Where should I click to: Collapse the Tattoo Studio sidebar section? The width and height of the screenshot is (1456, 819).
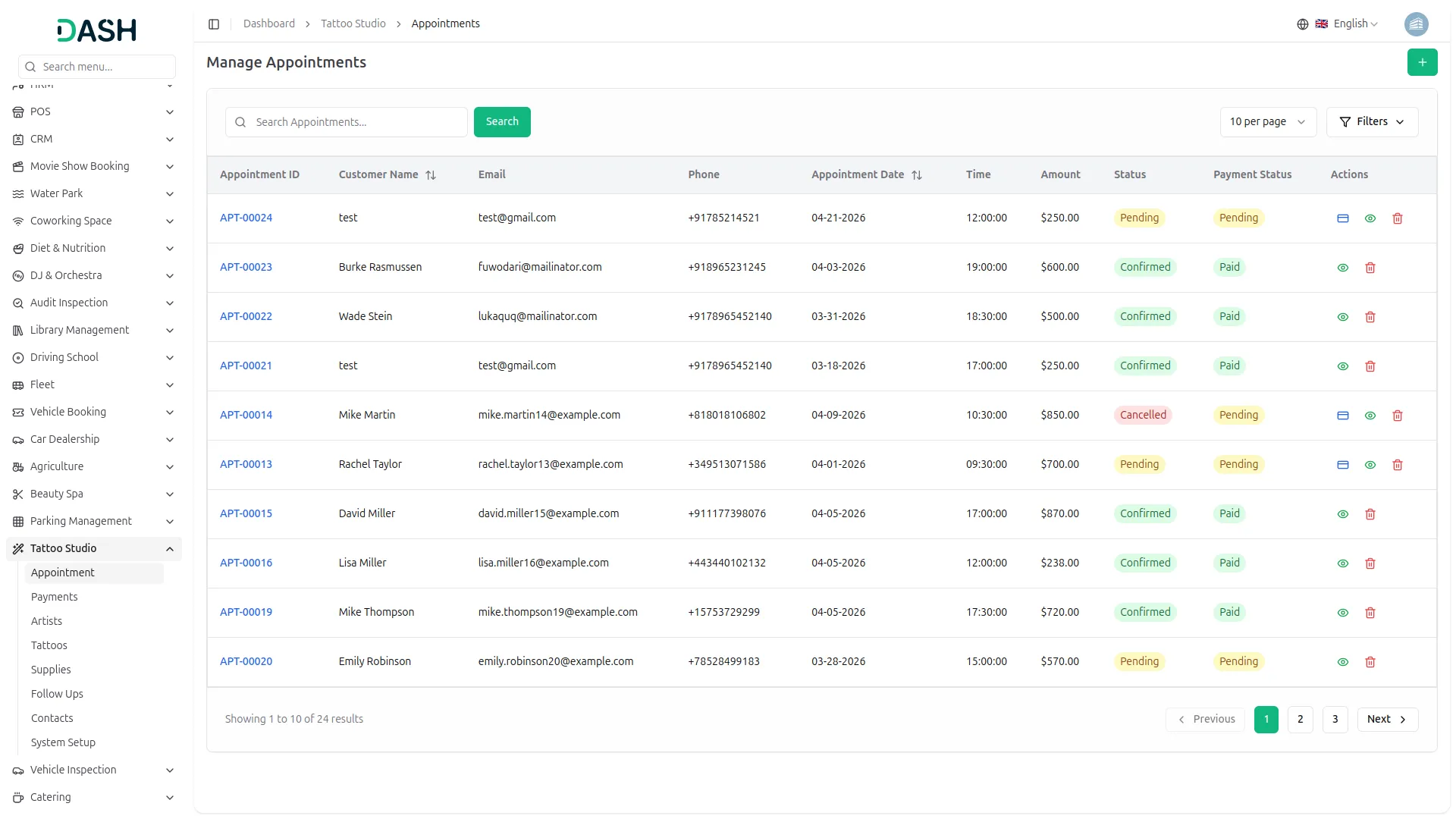[x=170, y=549]
